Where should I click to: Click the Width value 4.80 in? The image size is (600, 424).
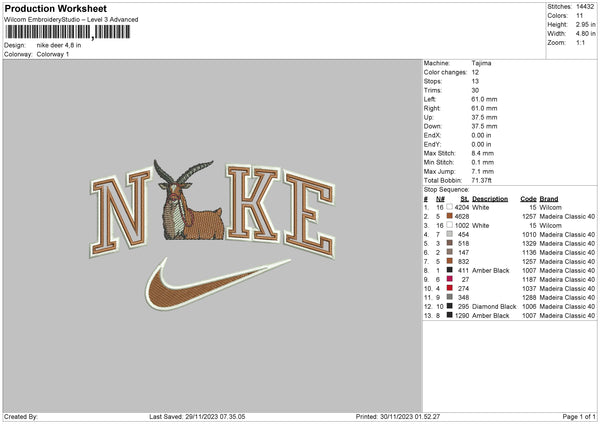click(585, 34)
